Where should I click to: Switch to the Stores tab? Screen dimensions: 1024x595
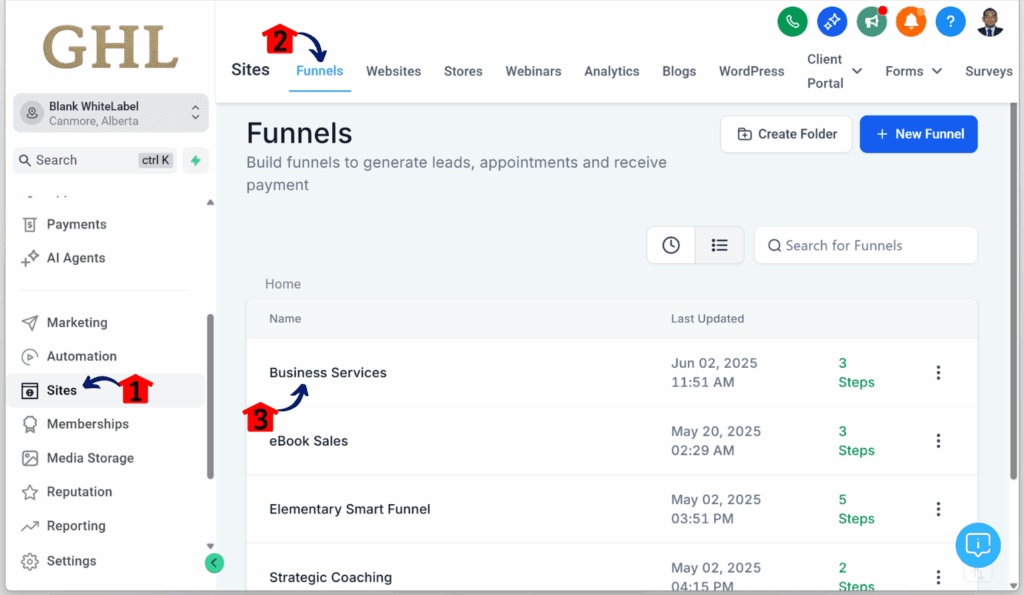(x=463, y=71)
